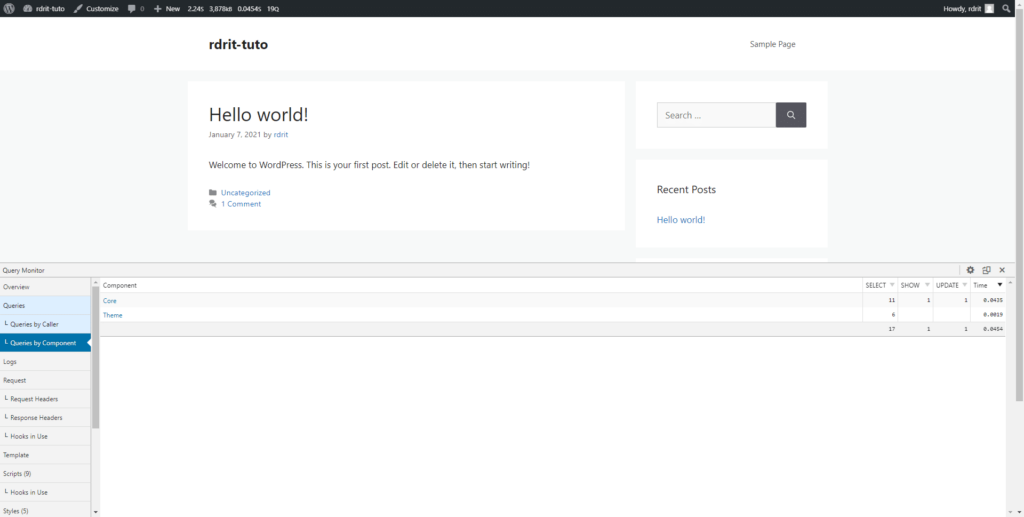Sort by Time column arrow
Image resolution: width=1024 pixels, height=517 pixels.
(999, 285)
